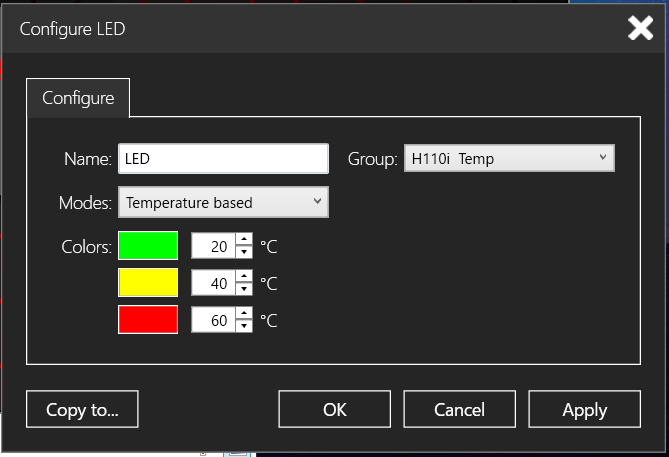669x457 pixels.
Task: Open the Group dropdown showing H110i Temp
Action: tap(509, 158)
